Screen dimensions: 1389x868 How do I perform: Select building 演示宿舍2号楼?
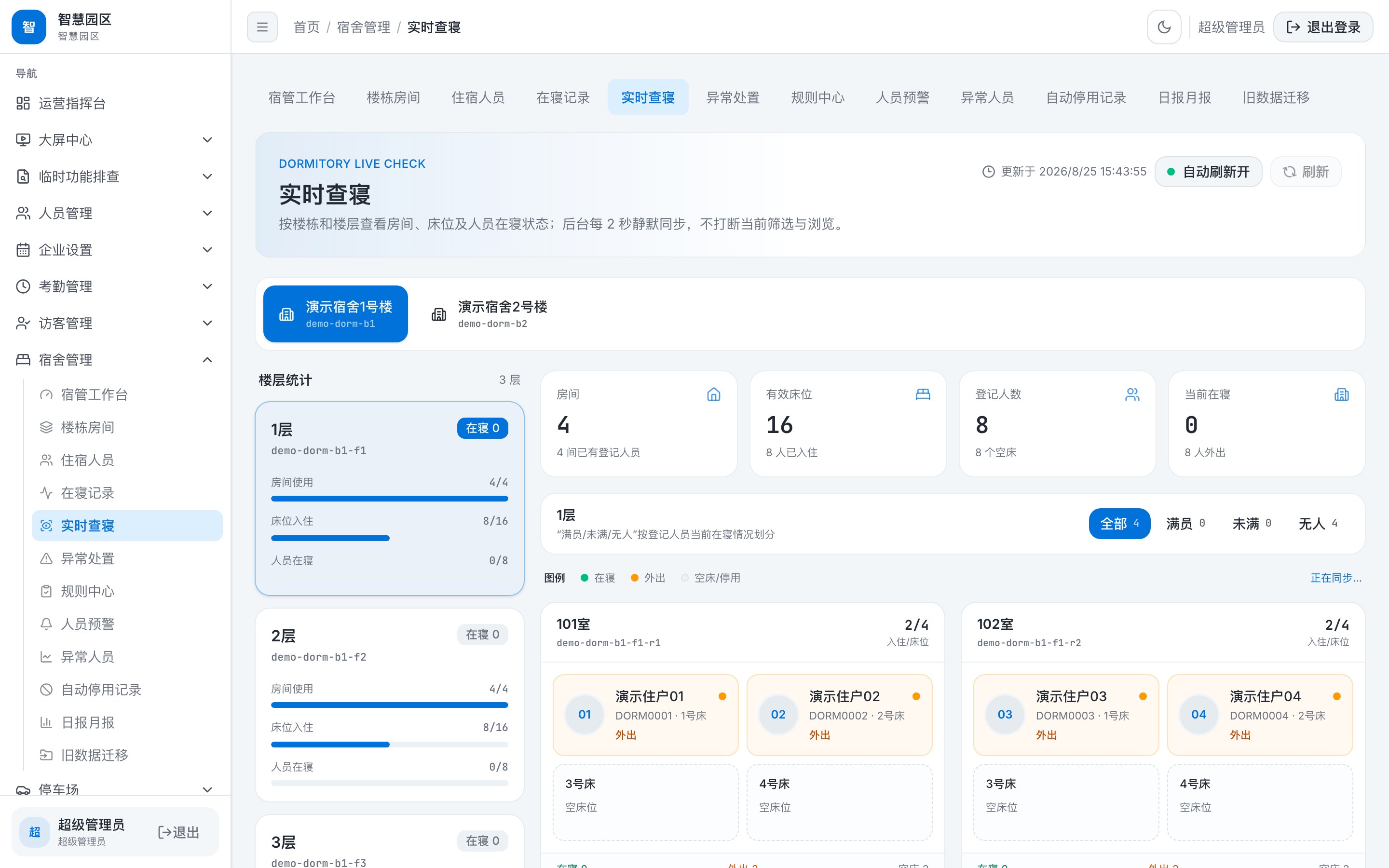(x=489, y=314)
